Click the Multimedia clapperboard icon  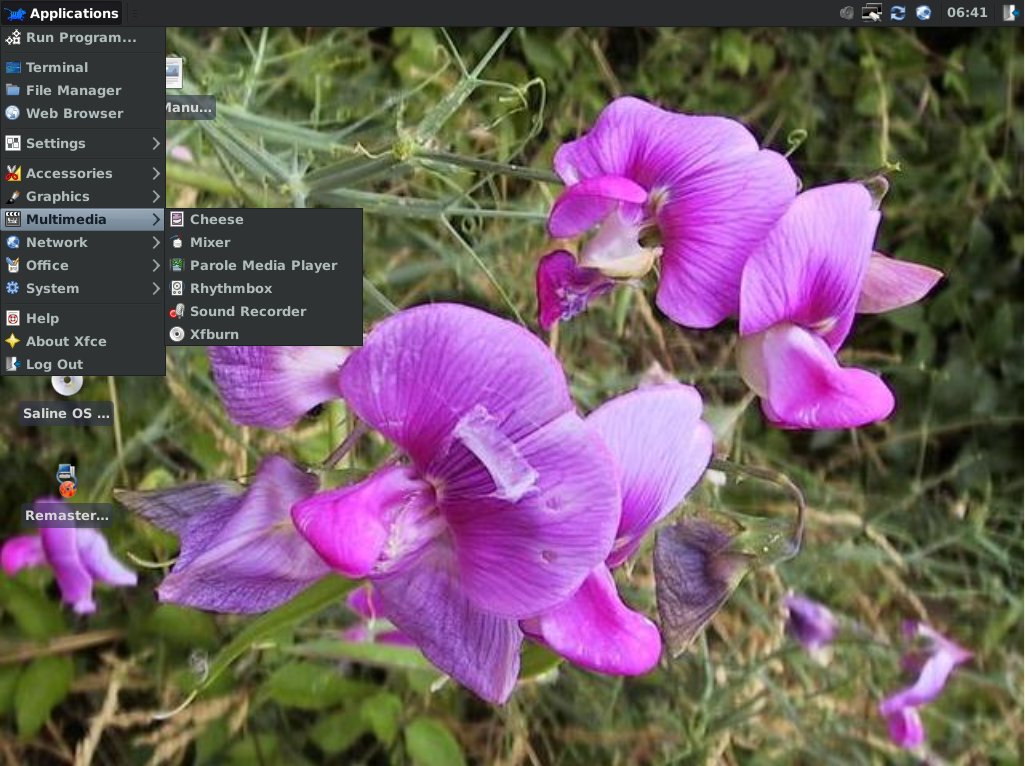[x=12, y=219]
